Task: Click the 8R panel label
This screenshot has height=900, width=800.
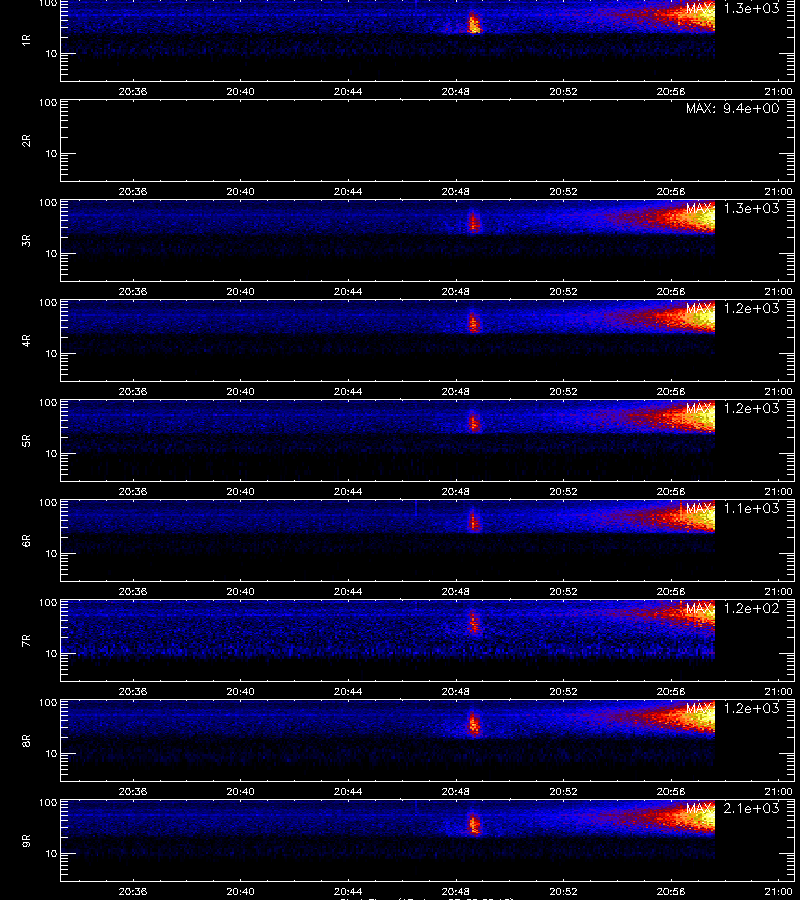Action: click(26, 740)
